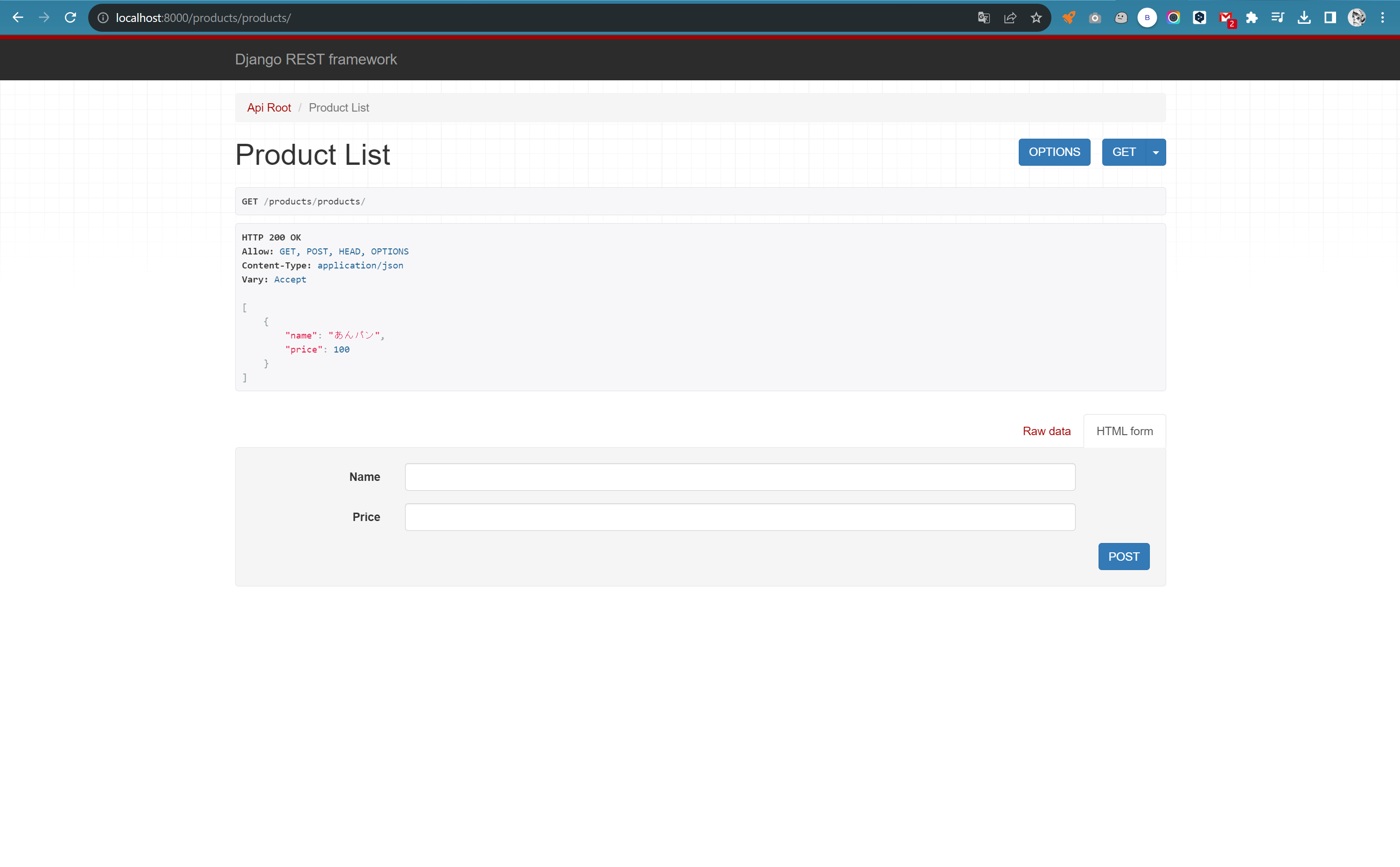Open the screenshot camera extension
The width and height of the screenshot is (1400, 867).
point(1094,17)
